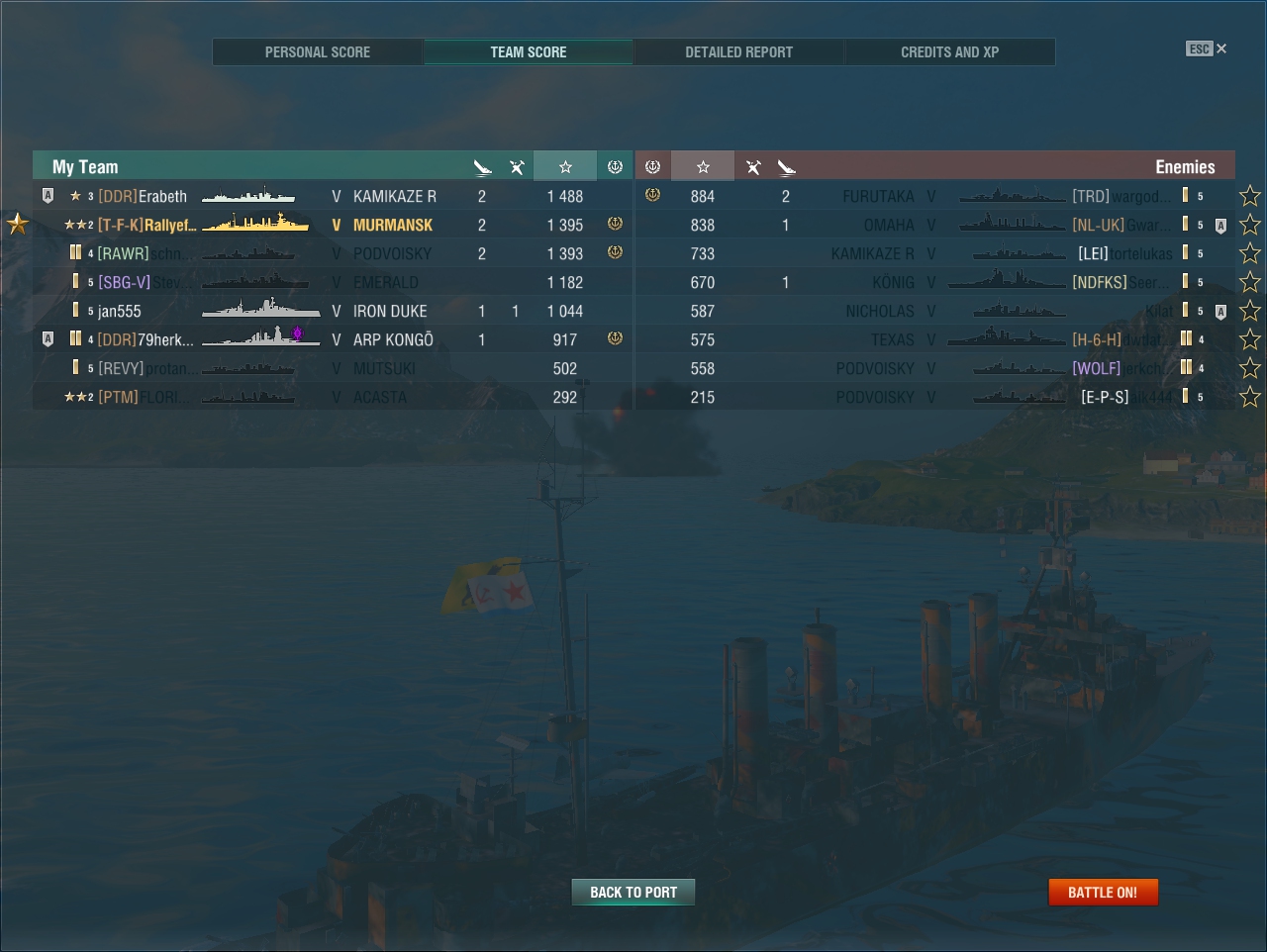This screenshot has height=952, width=1267.
Task: Sort My Team by ships destroyed icon
Action: click(482, 166)
